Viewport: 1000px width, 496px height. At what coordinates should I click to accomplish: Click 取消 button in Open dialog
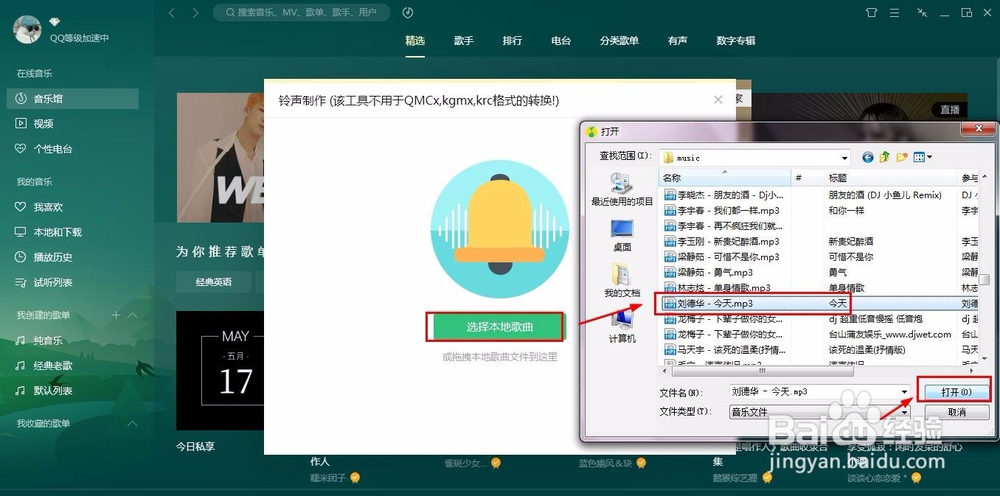click(x=956, y=412)
